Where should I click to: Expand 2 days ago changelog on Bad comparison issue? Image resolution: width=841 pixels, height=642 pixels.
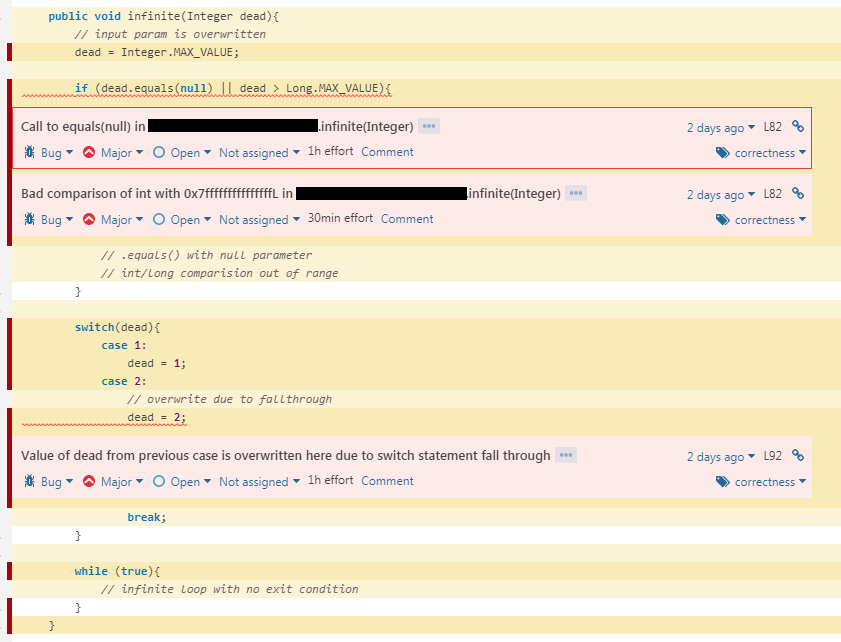pyautogui.click(x=721, y=195)
